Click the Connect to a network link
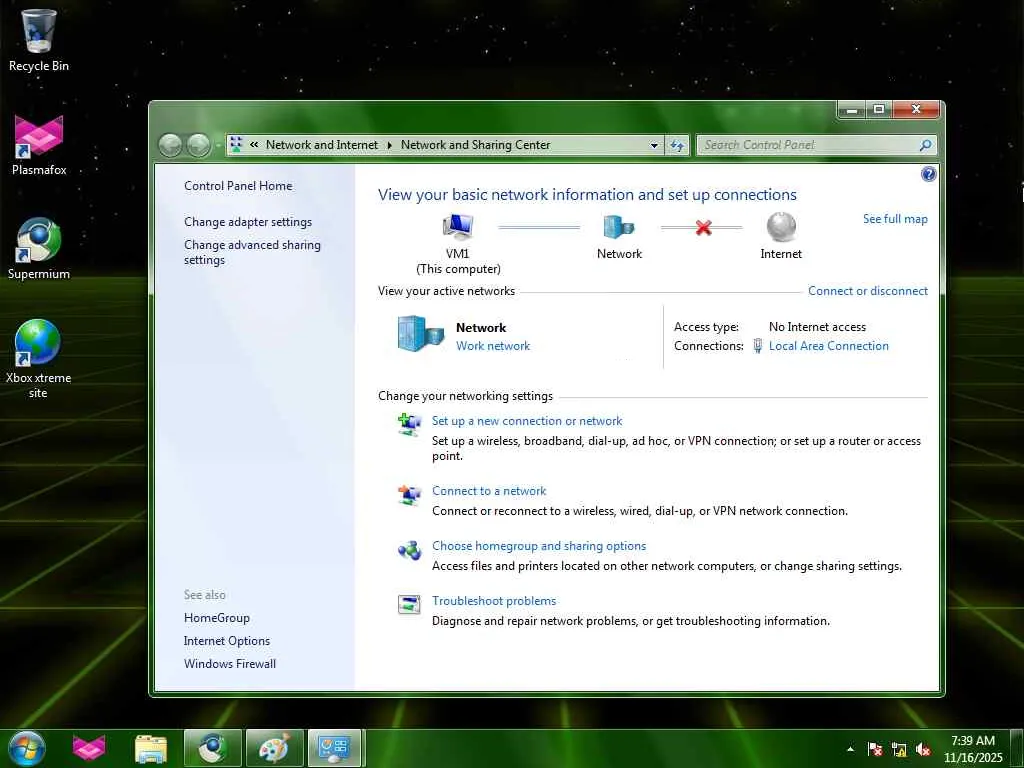Image resolution: width=1024 pixels, height=768 pixels. (489, 490)
